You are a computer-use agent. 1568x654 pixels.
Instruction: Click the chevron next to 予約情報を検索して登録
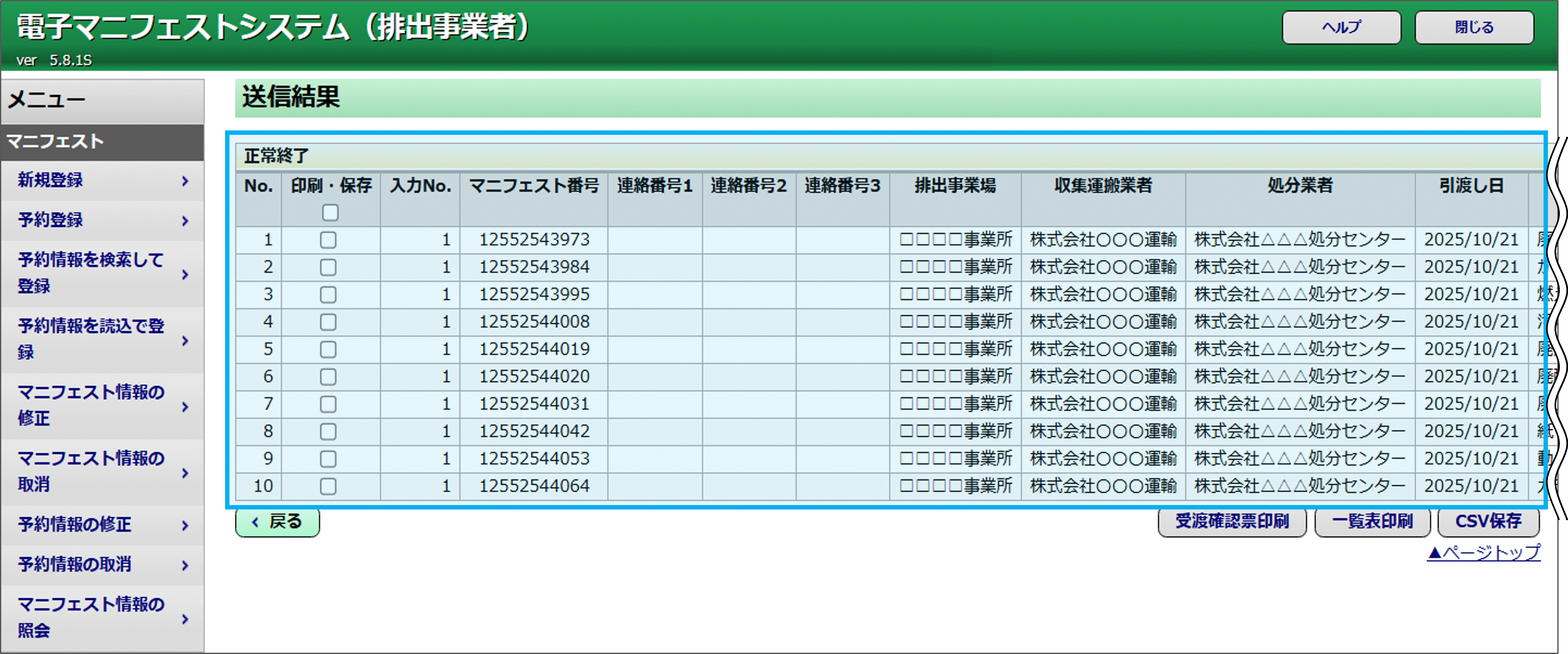[x=185, y=274]
